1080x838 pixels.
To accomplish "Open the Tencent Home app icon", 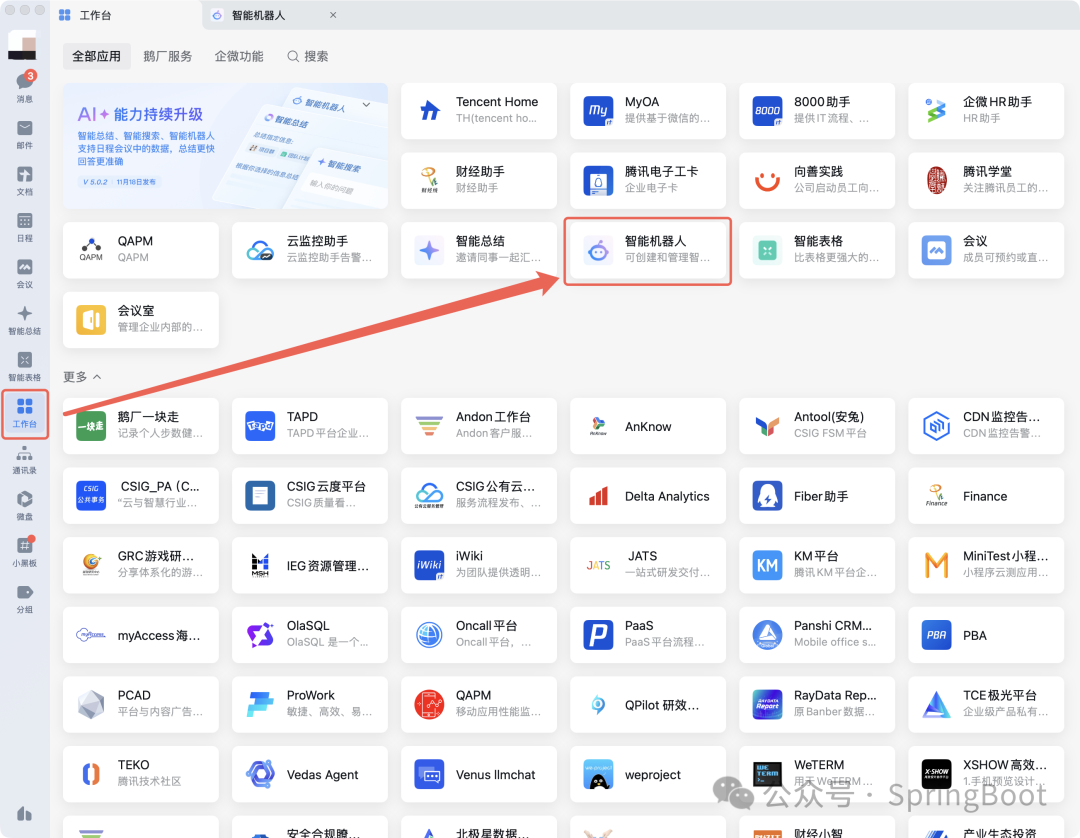I will coord(430,110).
